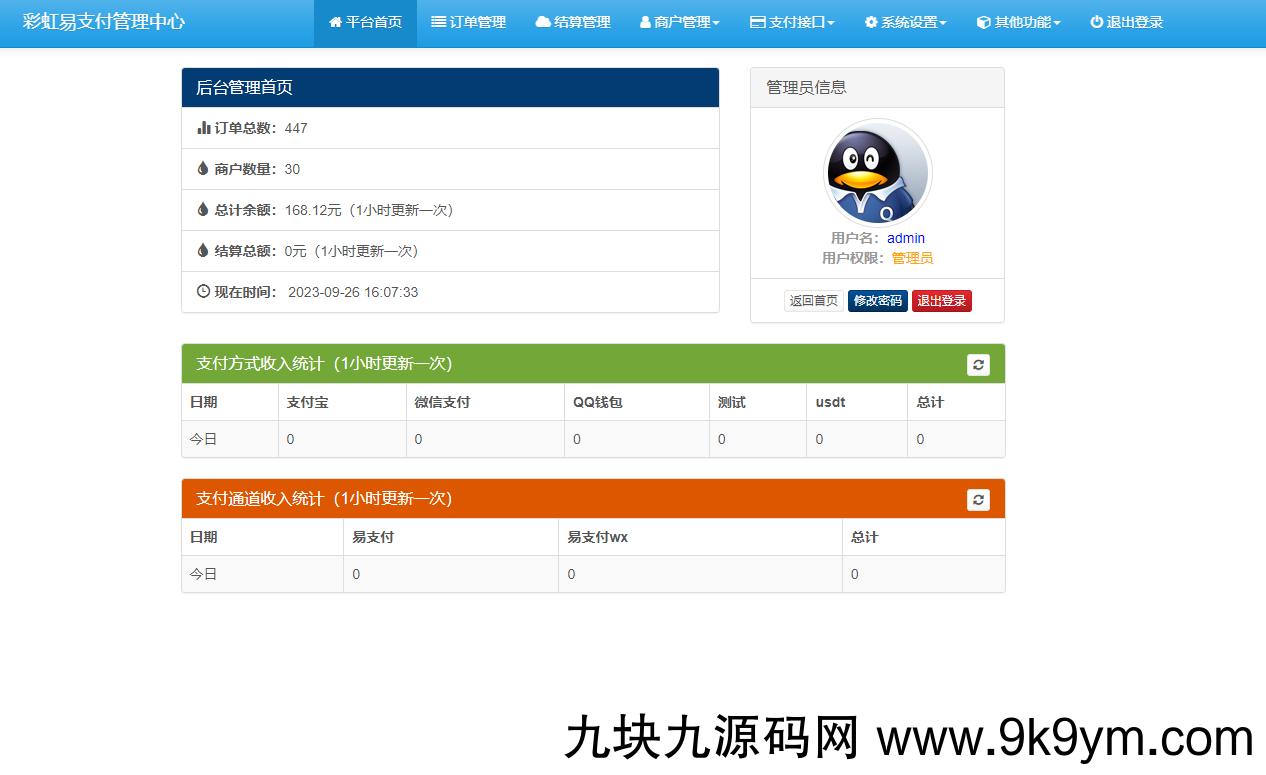Screen dimensions: 1266x775
Task: Open the 支付接口 dropdown menu
Action: click(x=792, y=22)
